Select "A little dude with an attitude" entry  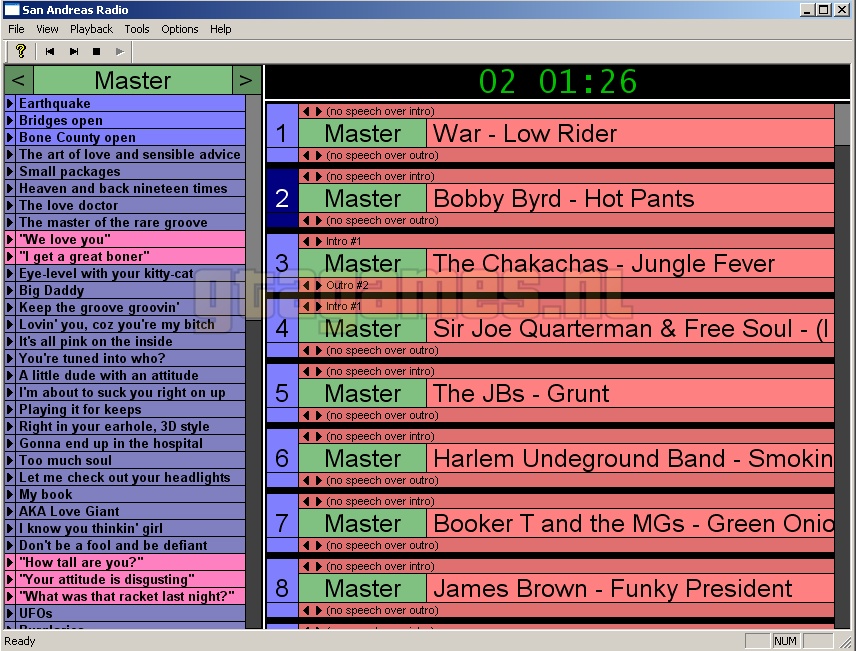130,375
